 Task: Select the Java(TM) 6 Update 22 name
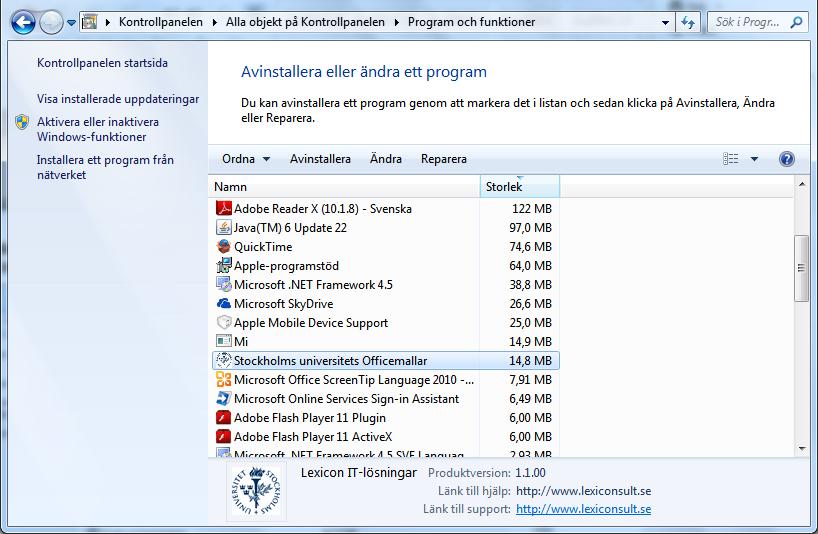tap(290, 228)
